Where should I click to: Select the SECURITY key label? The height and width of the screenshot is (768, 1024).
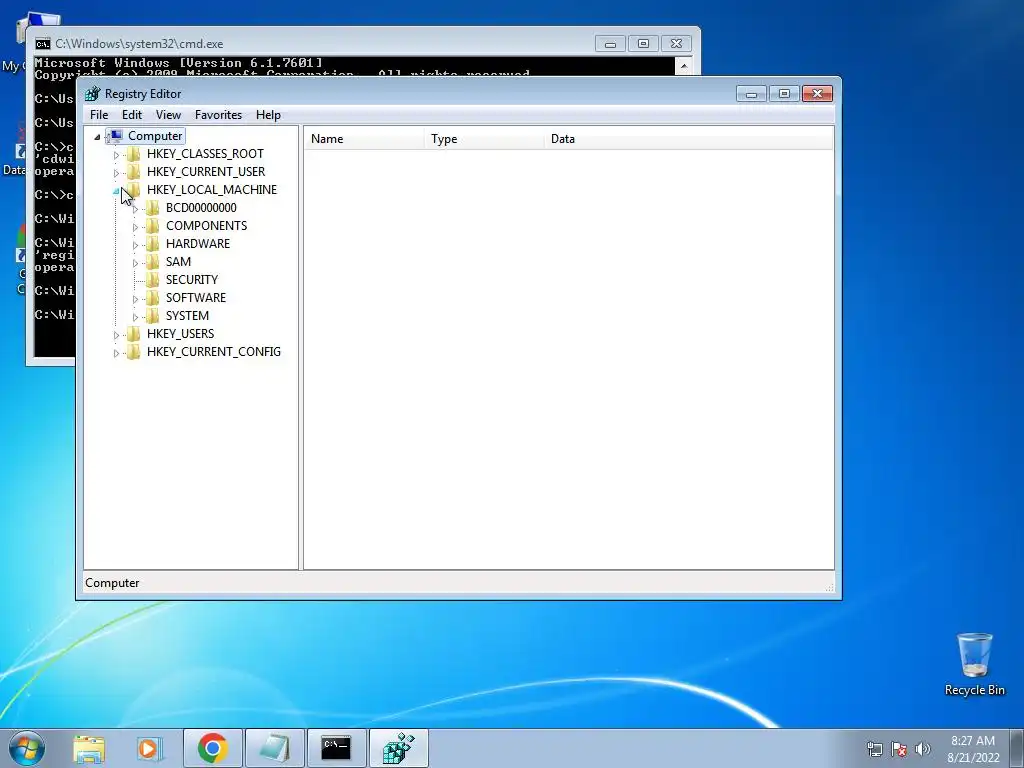pos(191,280)
